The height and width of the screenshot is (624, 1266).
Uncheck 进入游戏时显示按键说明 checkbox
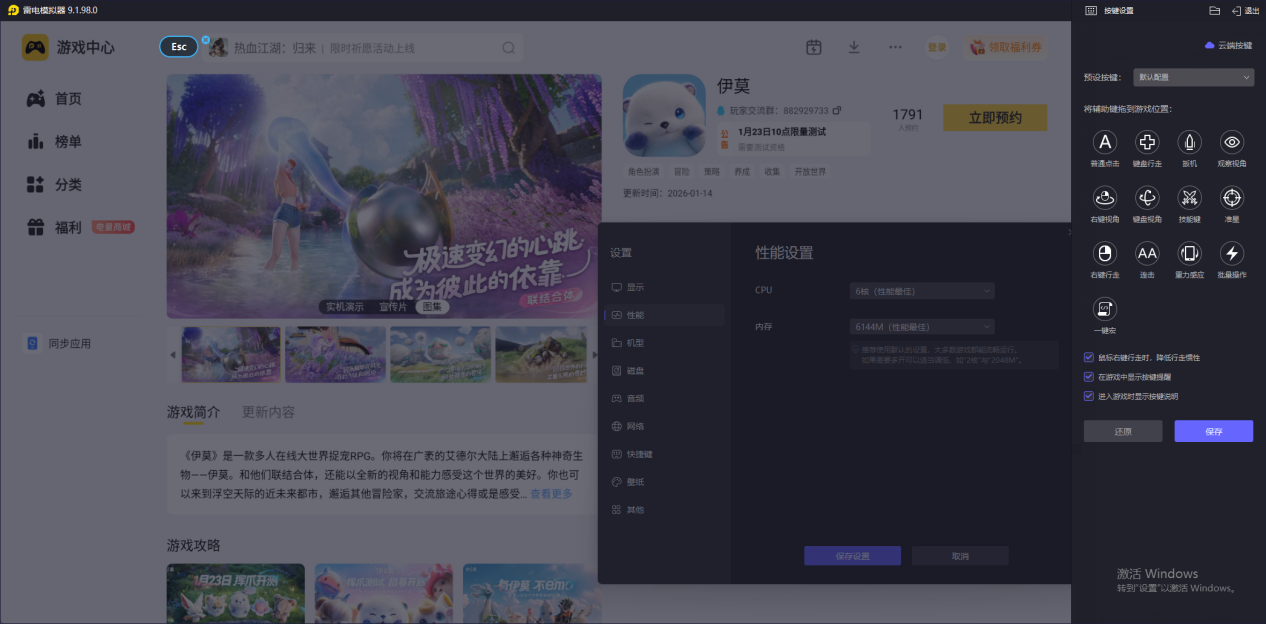click(1089, 396)
